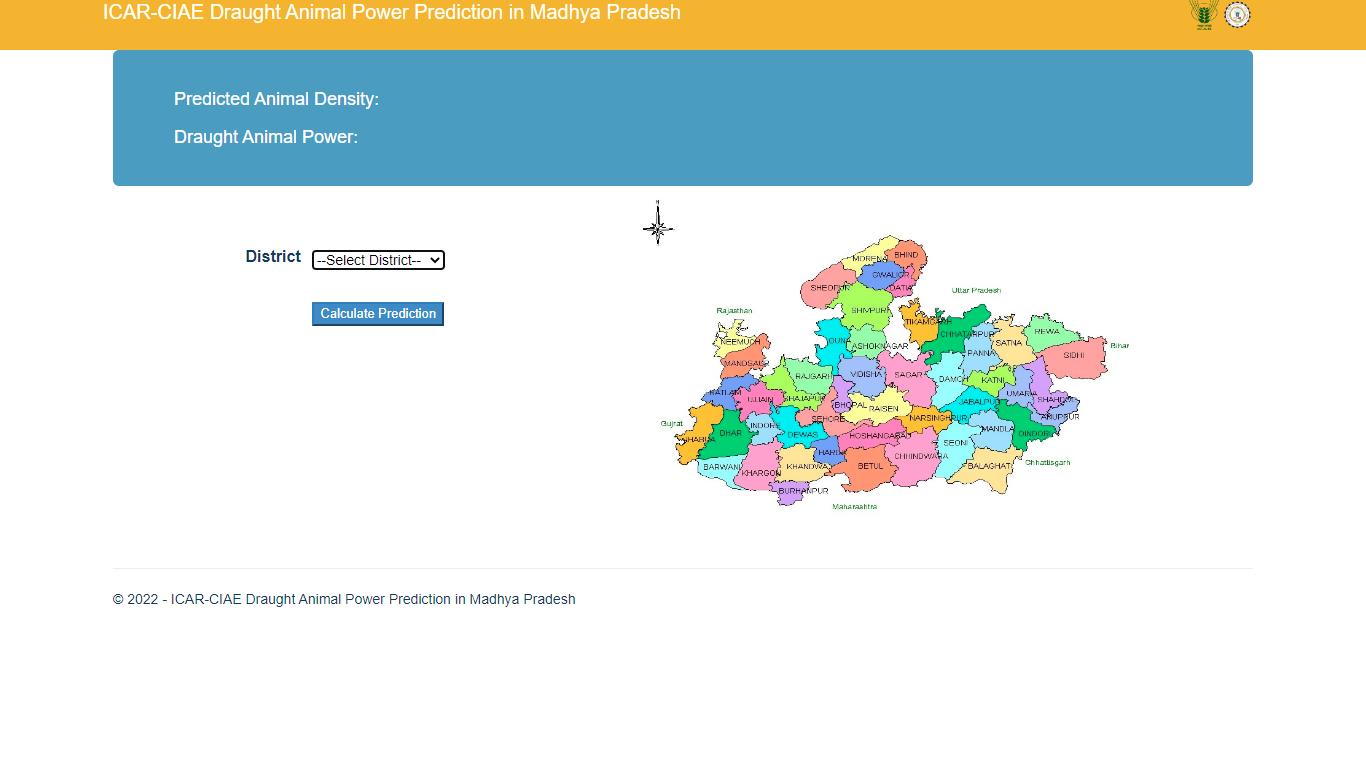
Task: Click the Draught Animal Power label
Action: point(265,137)
